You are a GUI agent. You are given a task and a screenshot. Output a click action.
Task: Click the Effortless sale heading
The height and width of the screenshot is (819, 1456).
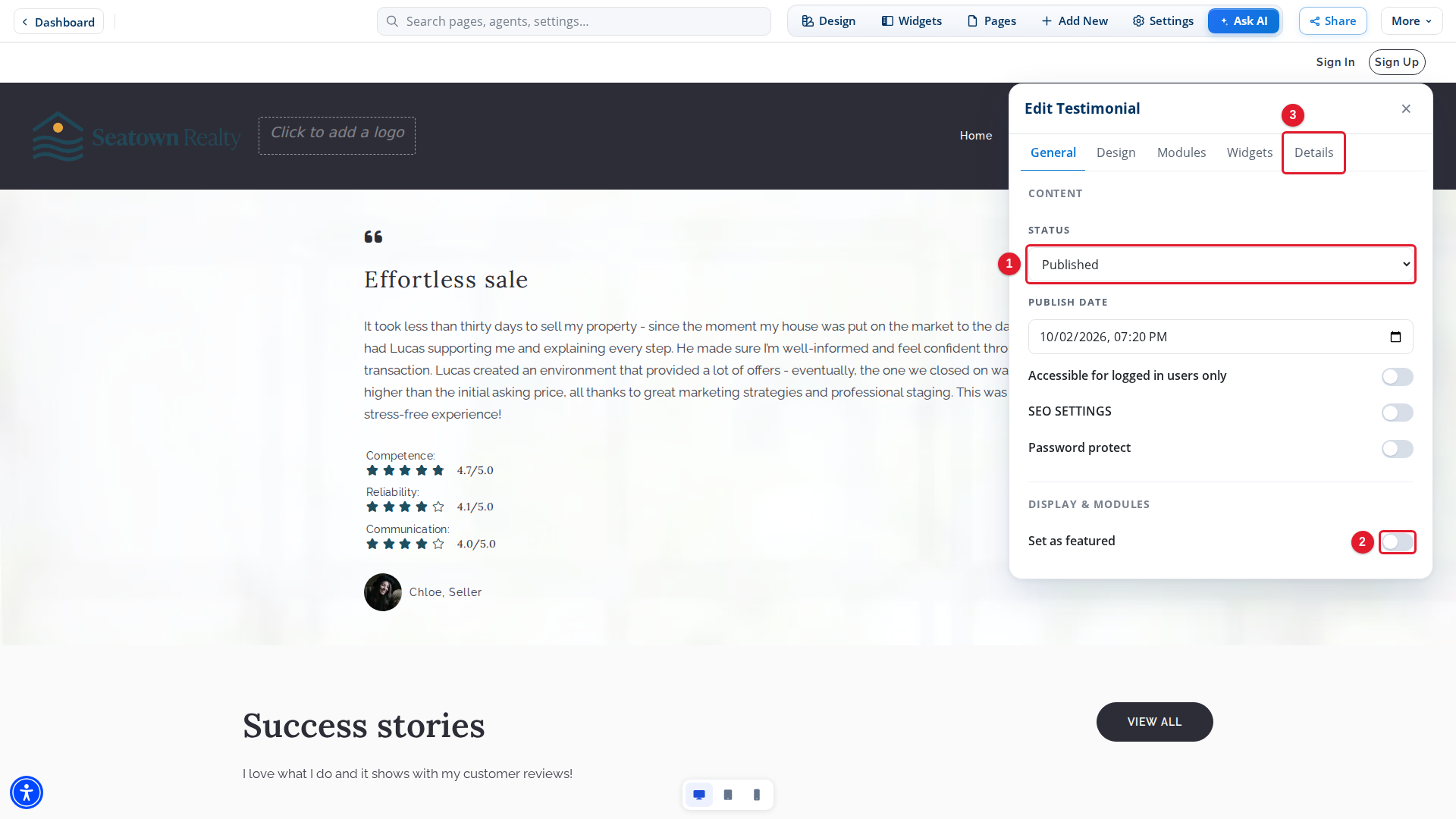point(446,280)
